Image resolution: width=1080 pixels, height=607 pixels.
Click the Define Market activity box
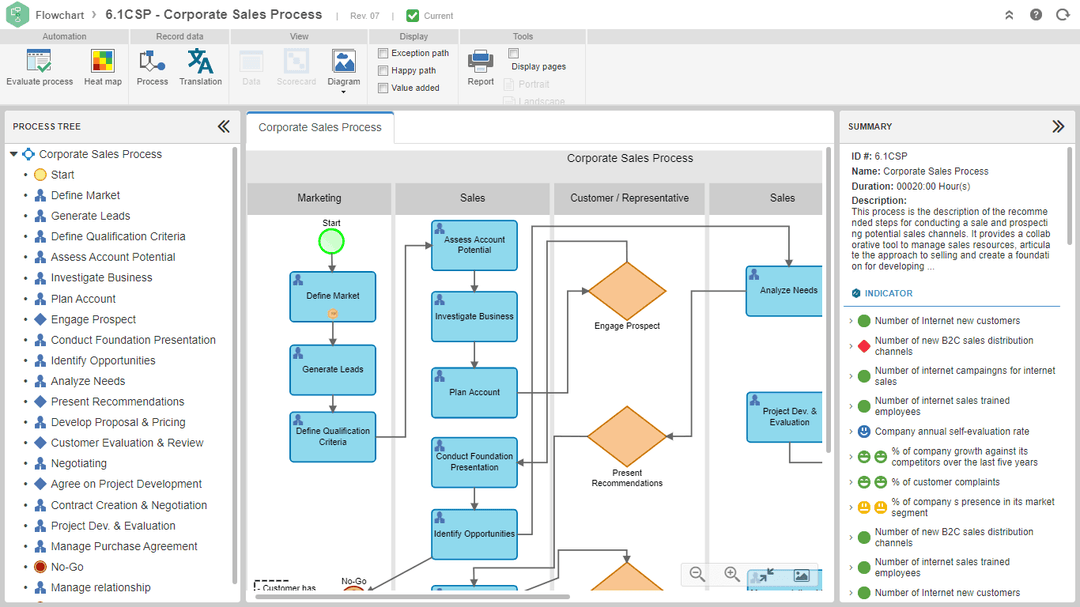(x=332, y=296)
